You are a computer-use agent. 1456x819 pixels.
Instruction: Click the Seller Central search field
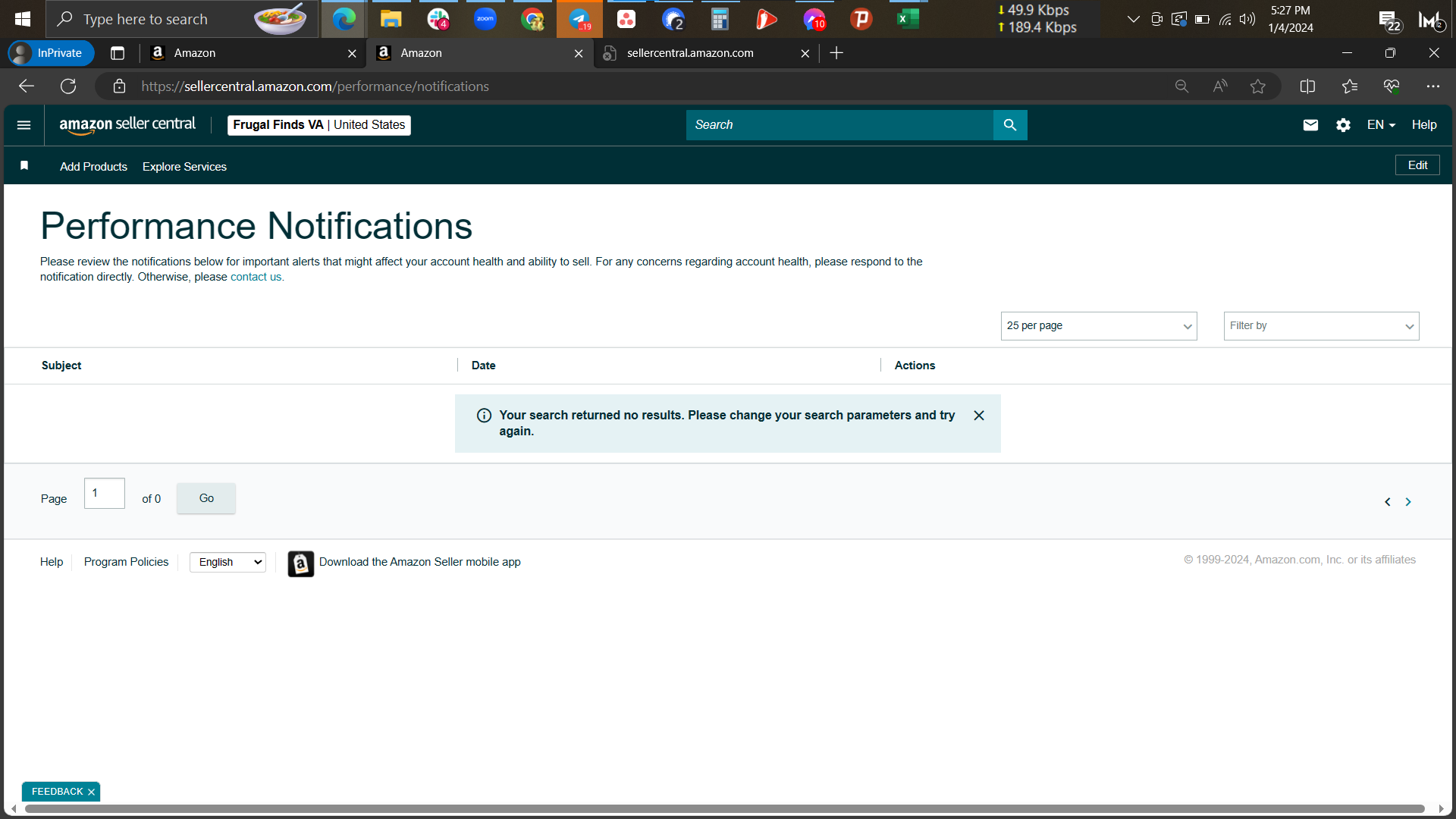pyautogui.click(x=839, y=125)
